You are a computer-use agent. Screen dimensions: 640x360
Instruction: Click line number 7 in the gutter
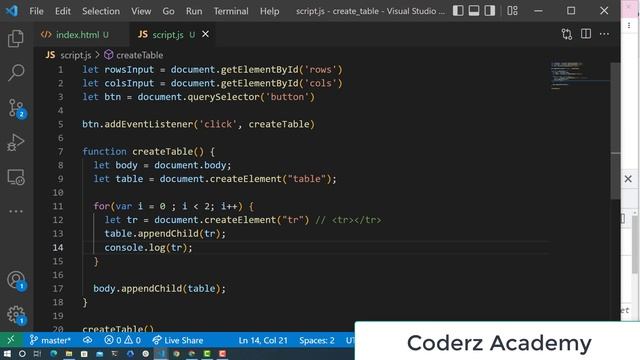[x=60, y=151]
